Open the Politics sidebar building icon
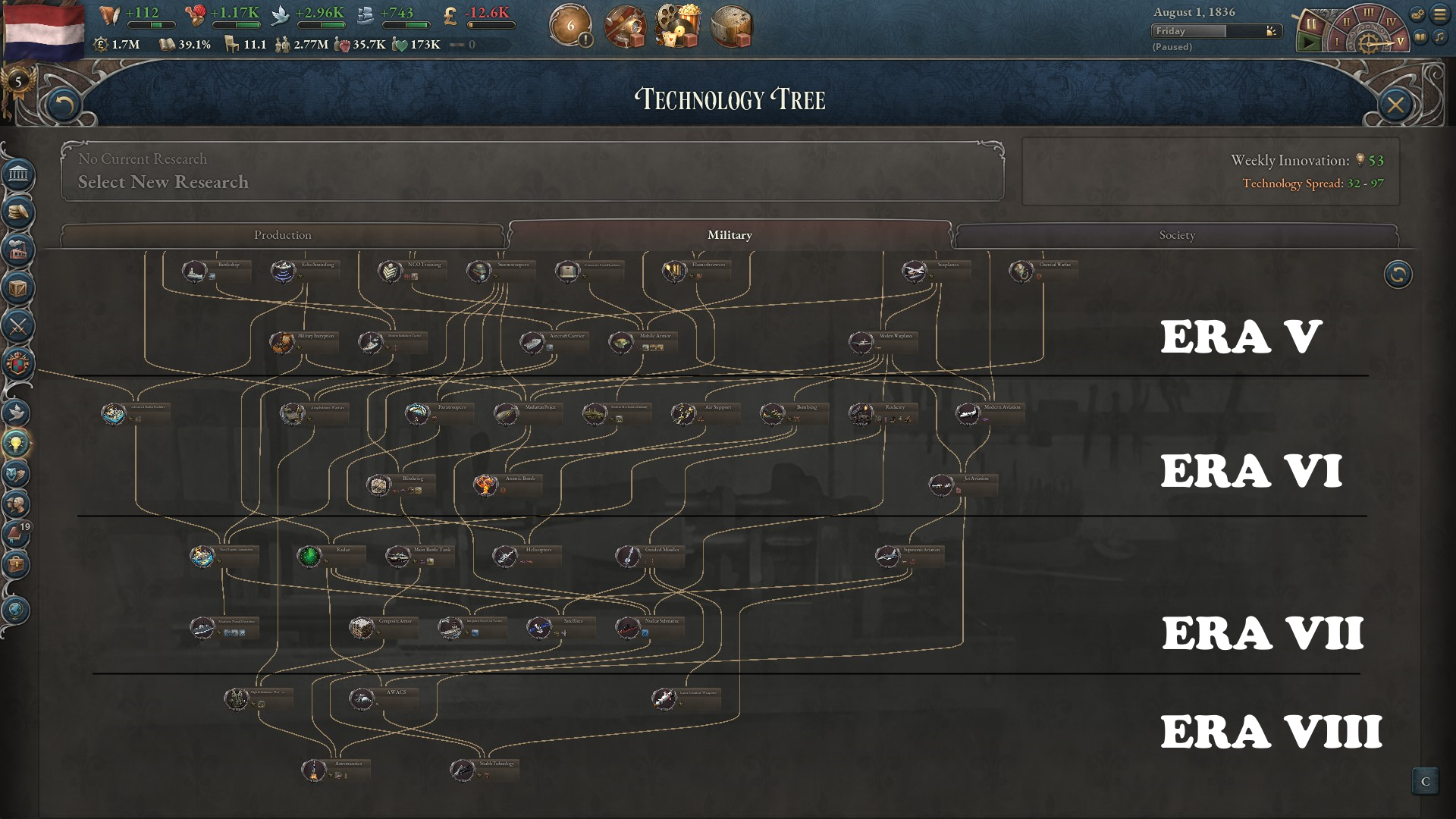Viewport: 1456px width, 819px height. (18, 175)
